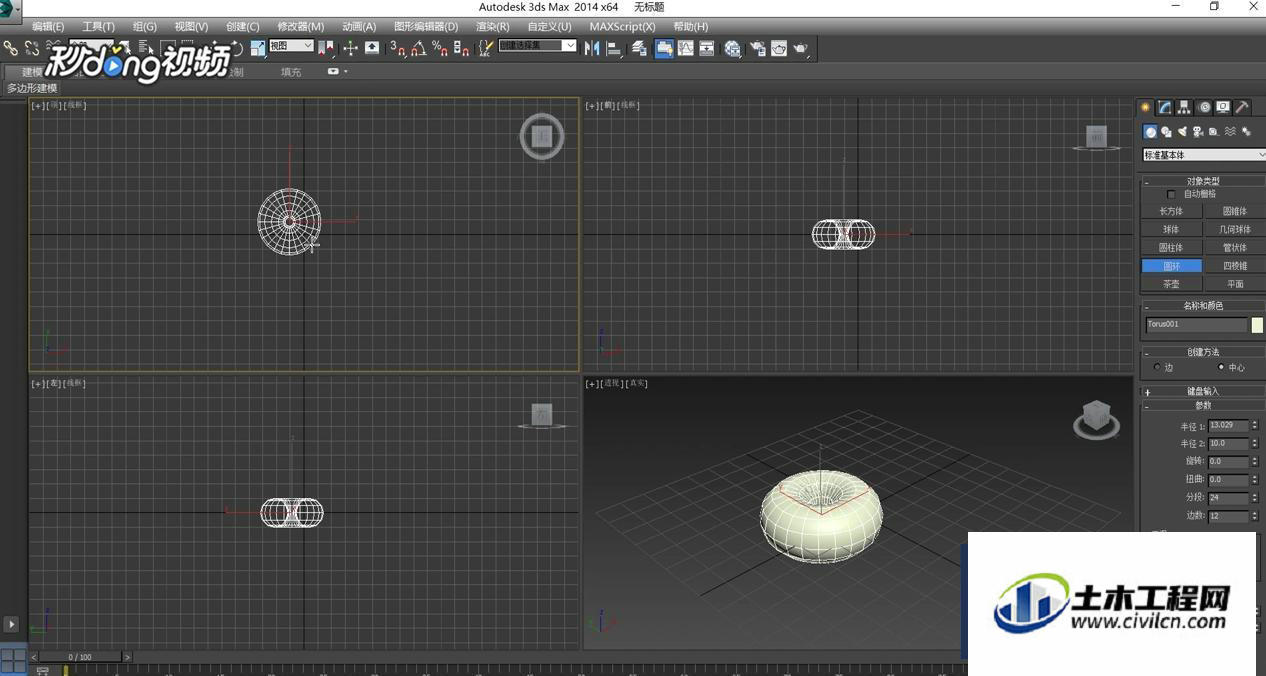Screen dimensions: 1266x676
Task: Click the 半径 1 value field
Action: [1228, 426]
